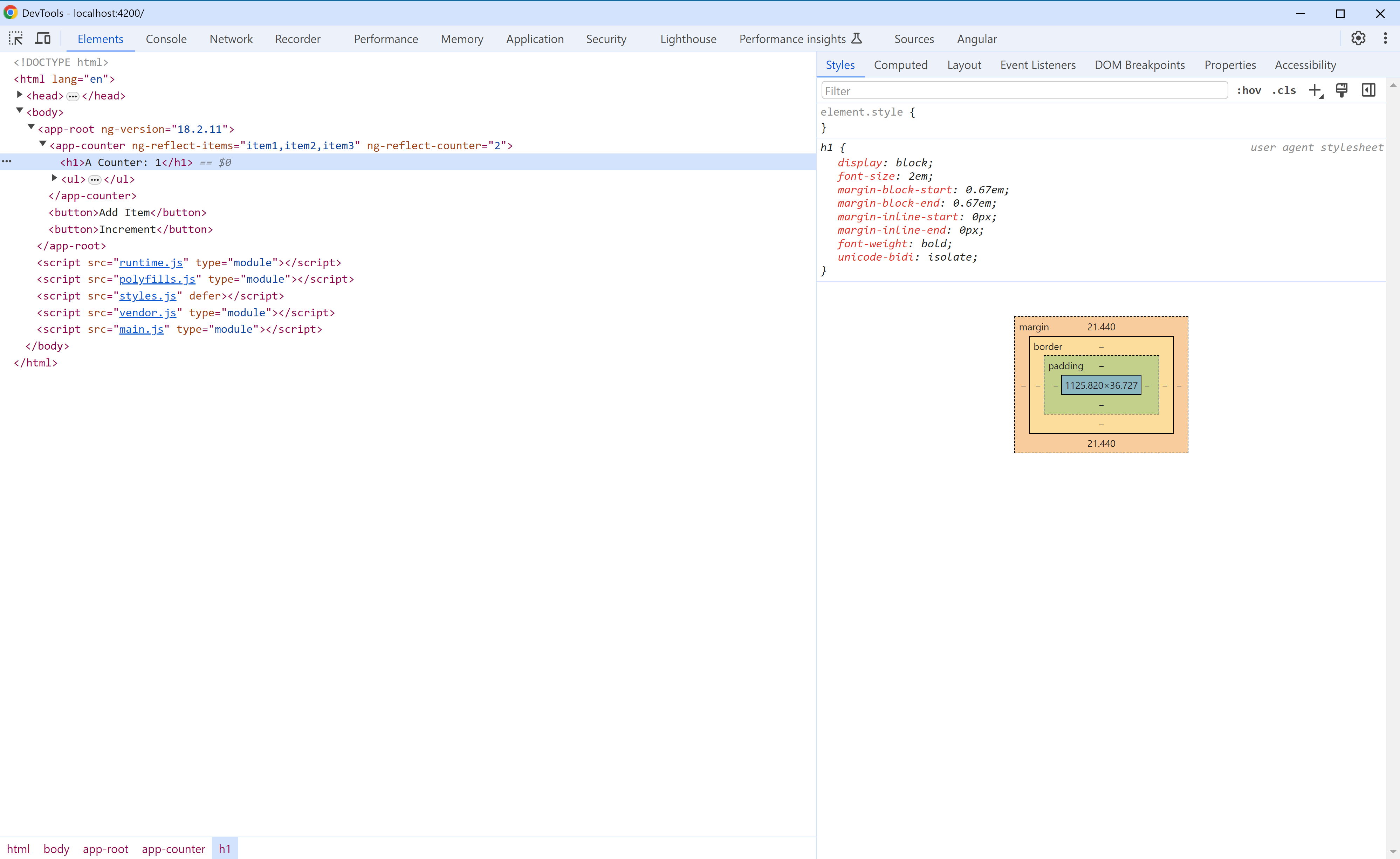This screenshot has width=1400, height=859.
Task: Click the box model bottom margin value 21.440
Action: click(1100, 444)
